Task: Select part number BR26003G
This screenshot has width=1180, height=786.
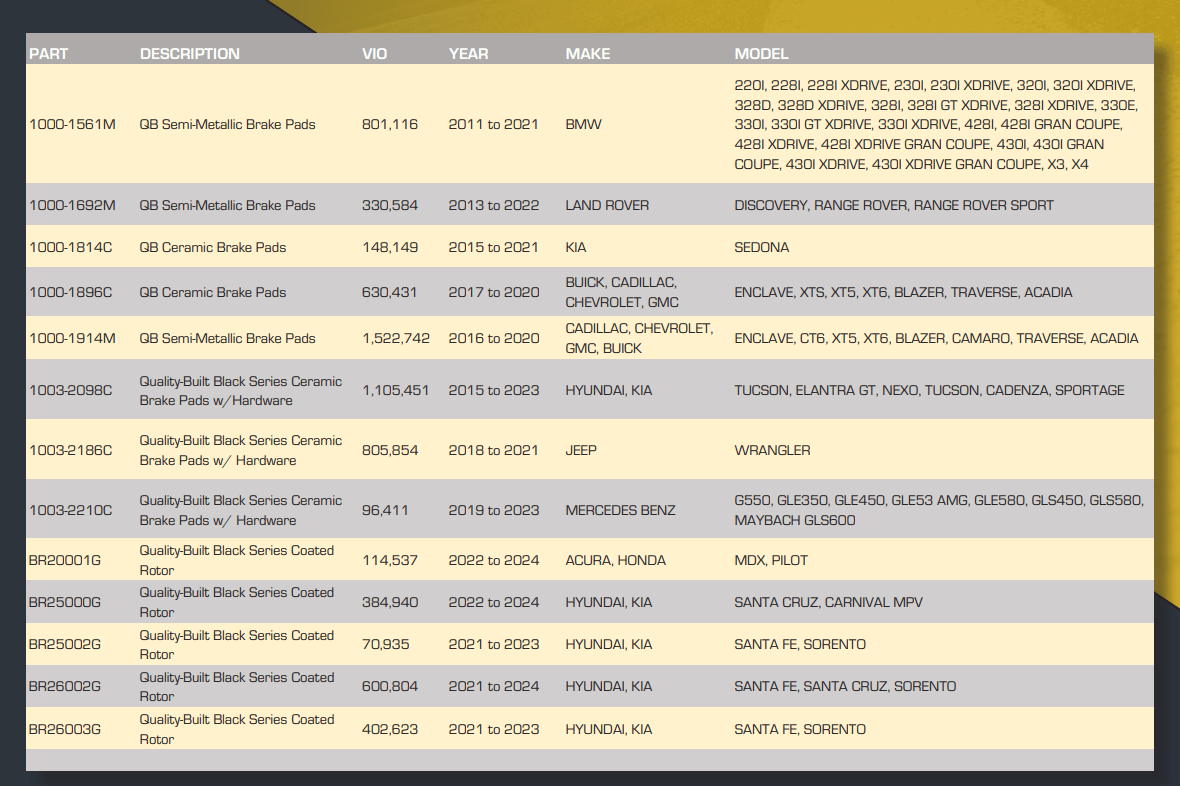Action: click(x=65, y=729)
